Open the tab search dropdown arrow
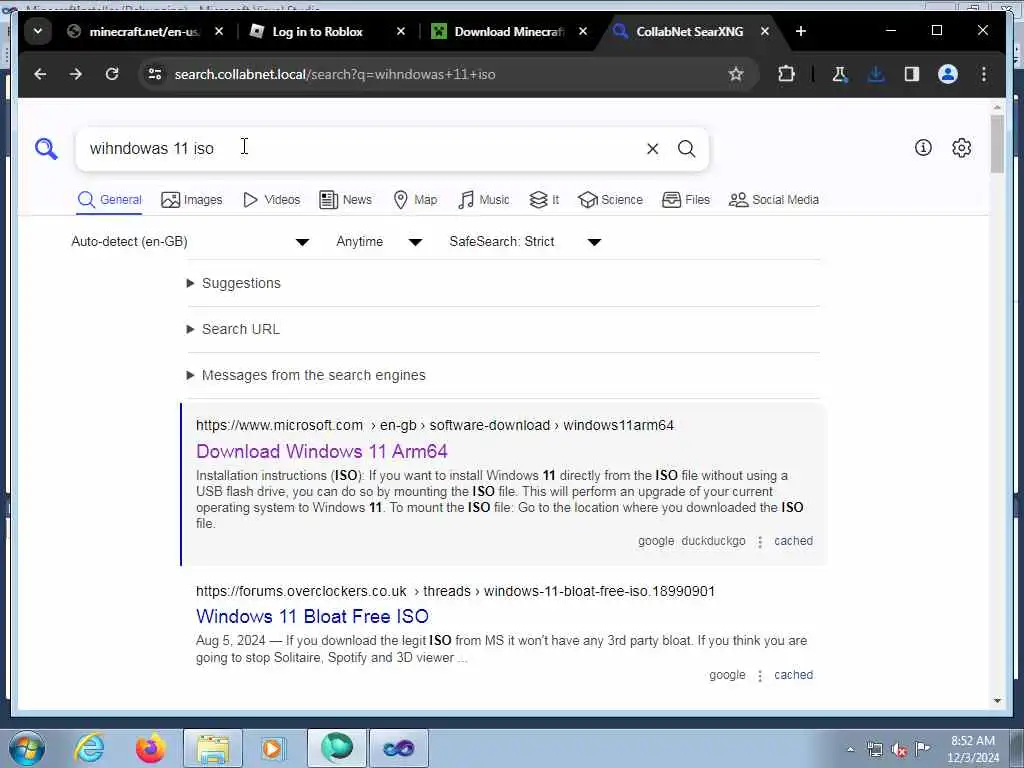 click(38, 31)
